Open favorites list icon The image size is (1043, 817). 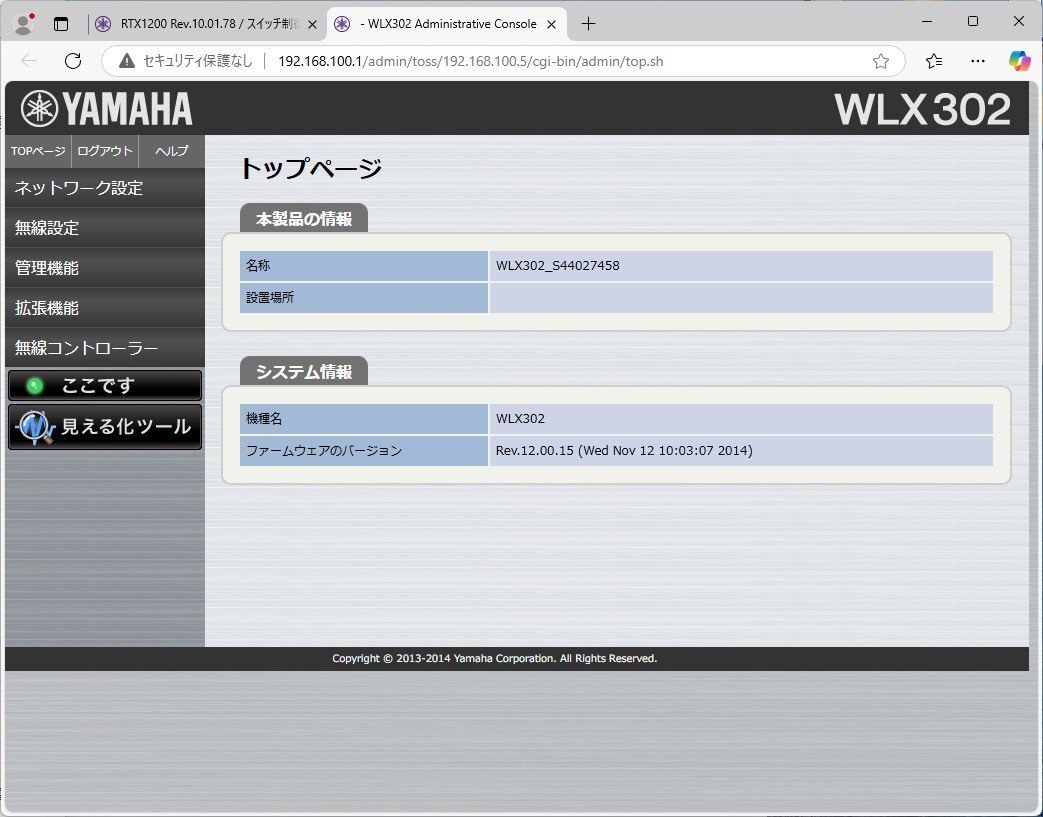(934, 61)
